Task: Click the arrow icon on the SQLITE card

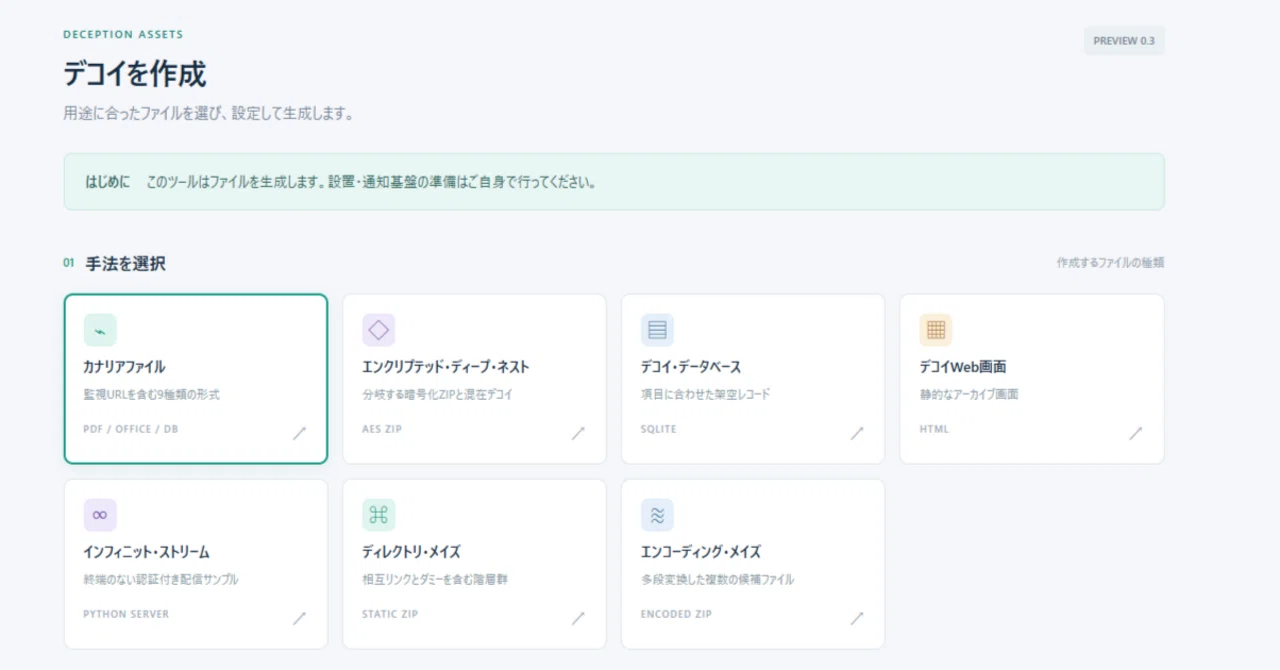Action: (857, 433)
